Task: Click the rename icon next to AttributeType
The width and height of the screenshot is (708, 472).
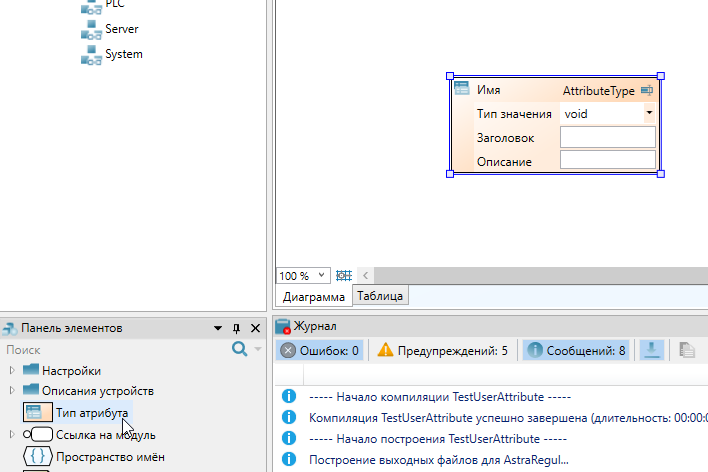Action: 647,91
